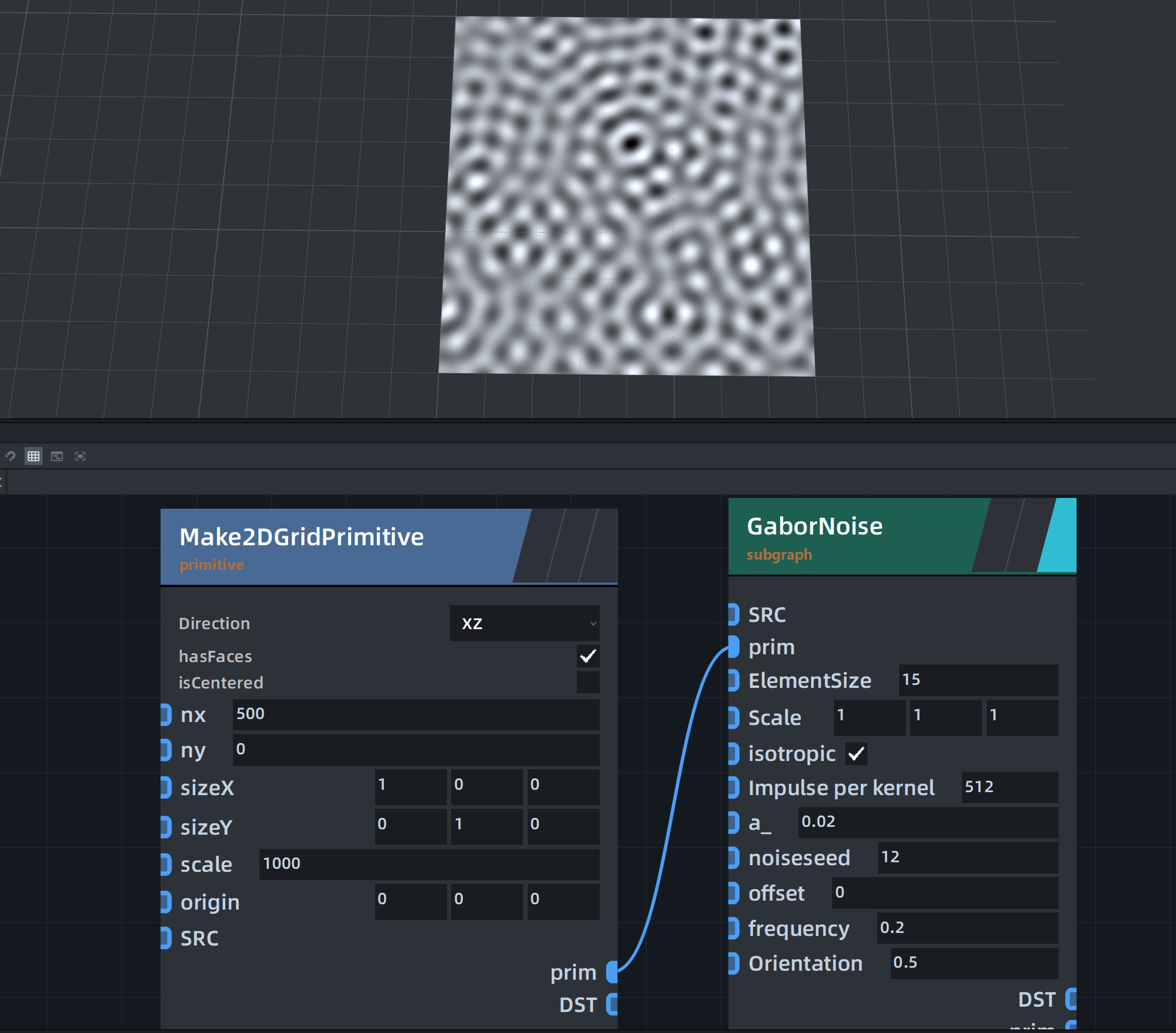Click the 'subgraph' label under GaborNoise
This screenshot has width=1176, height=1033.
coord(779,555)
